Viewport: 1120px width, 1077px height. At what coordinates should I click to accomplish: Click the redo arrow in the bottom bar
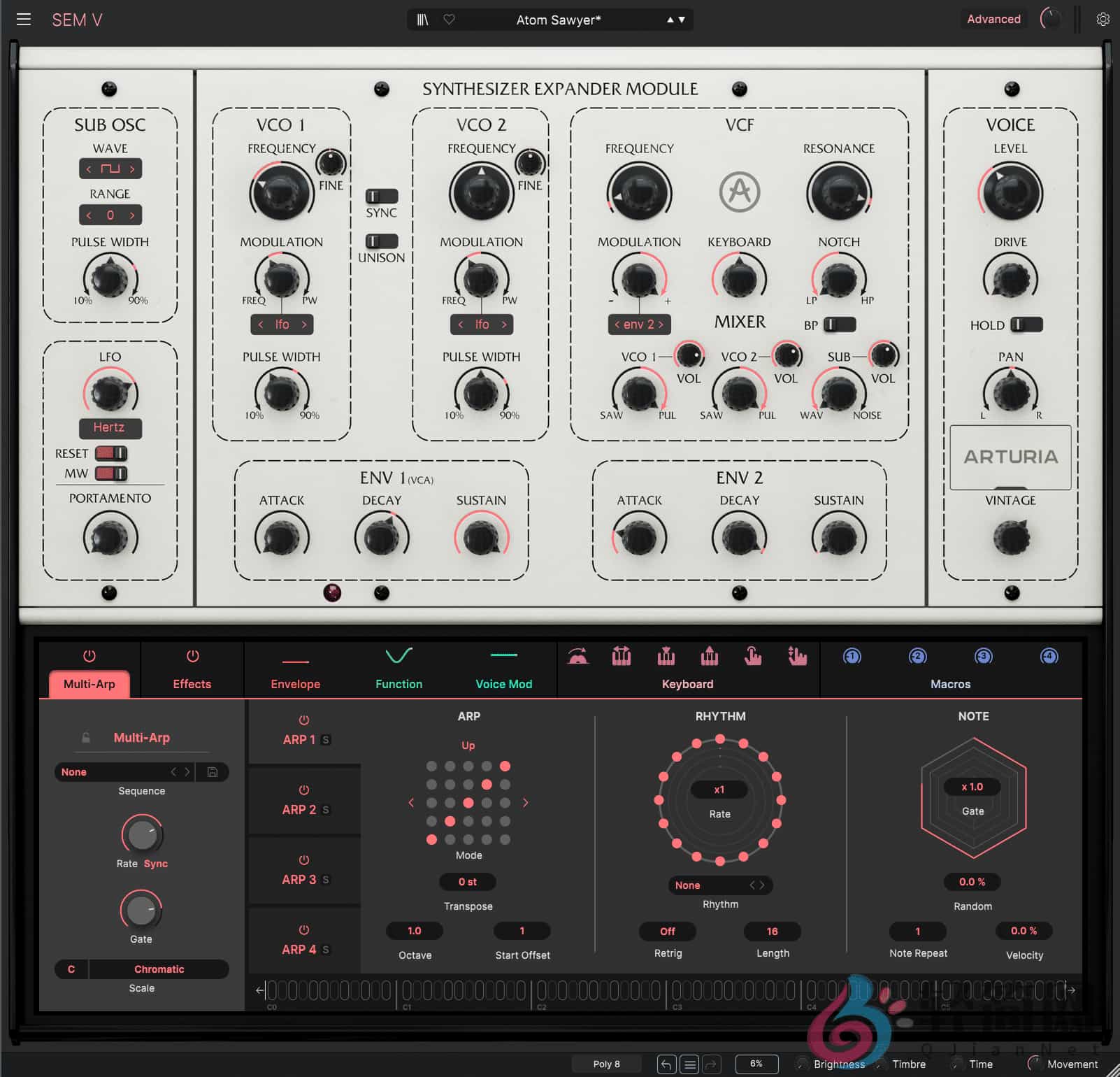pyautogui.click(x=712, y=1064)
